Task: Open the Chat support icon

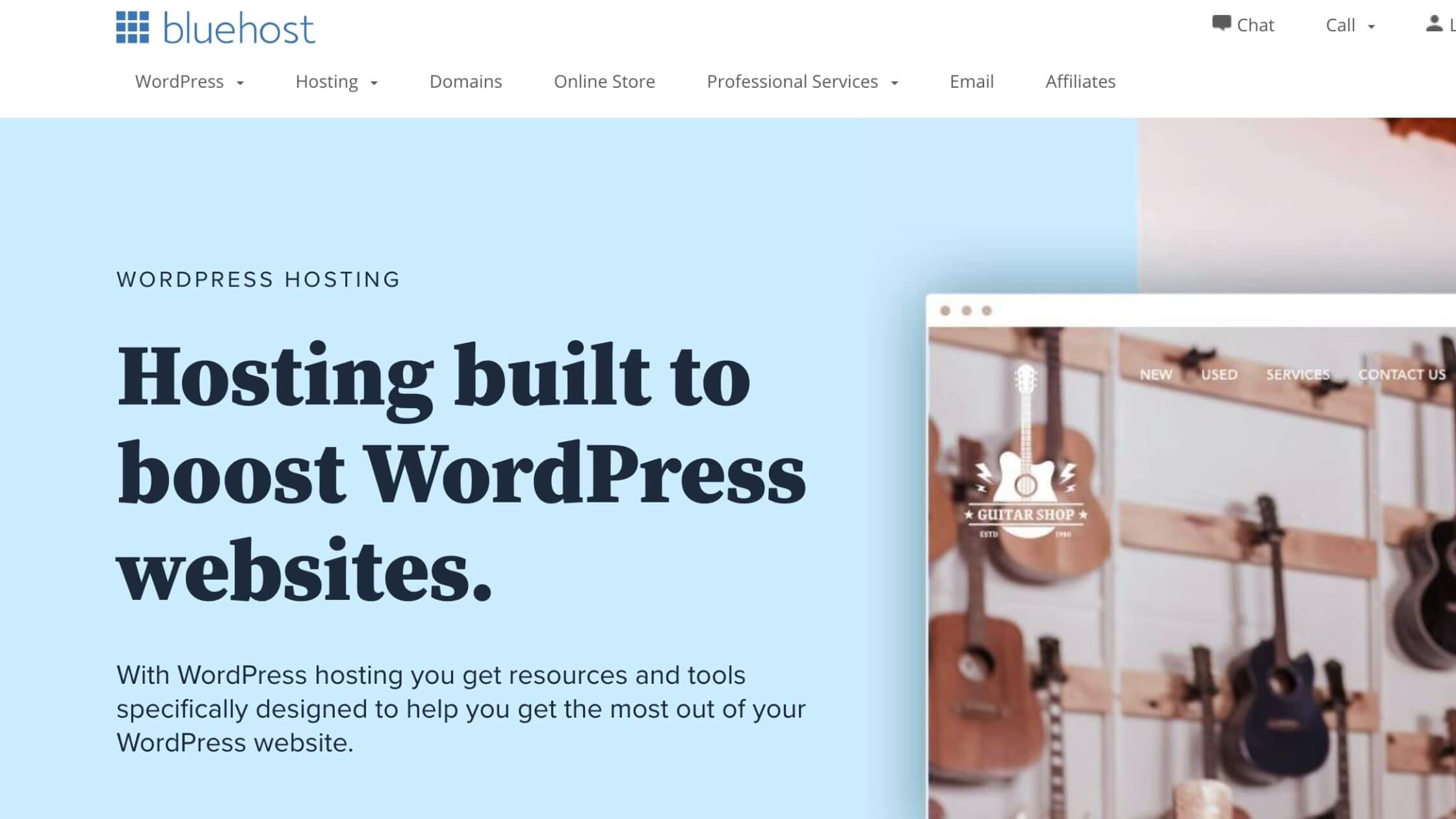Action: [1222, 23]
